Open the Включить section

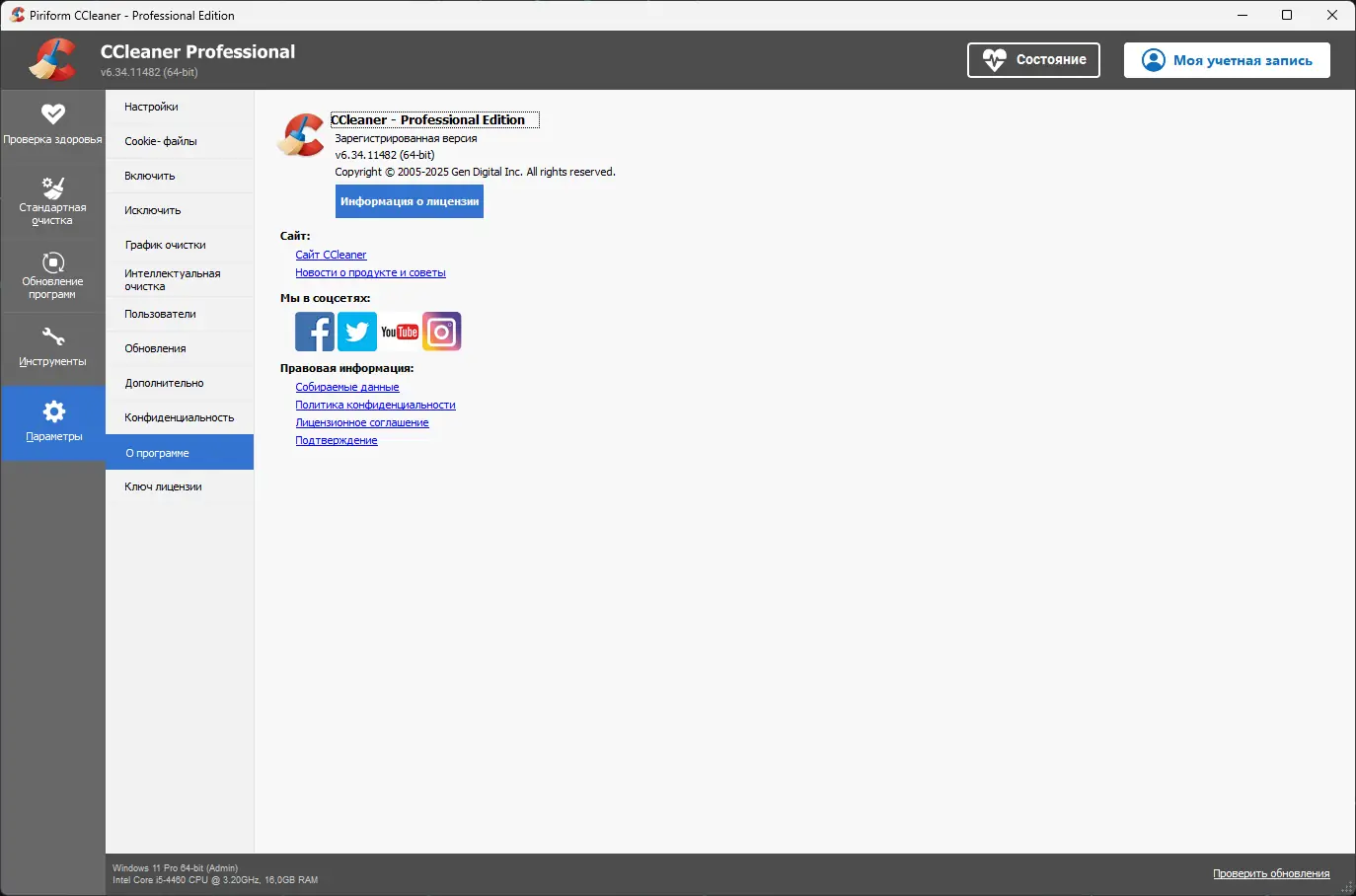(180, 176)
